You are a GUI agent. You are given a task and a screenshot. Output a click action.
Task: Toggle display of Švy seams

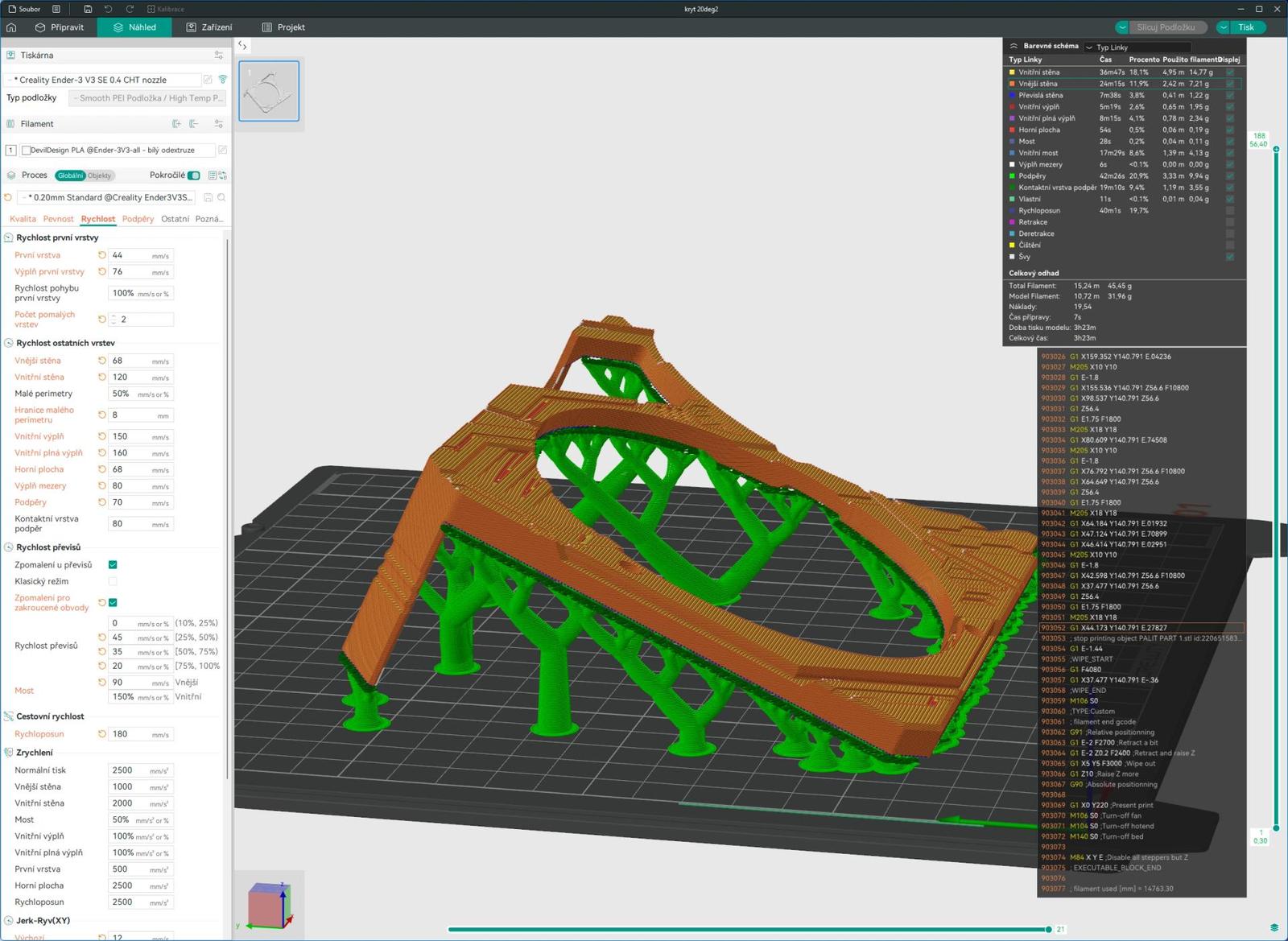point(1230,257)
